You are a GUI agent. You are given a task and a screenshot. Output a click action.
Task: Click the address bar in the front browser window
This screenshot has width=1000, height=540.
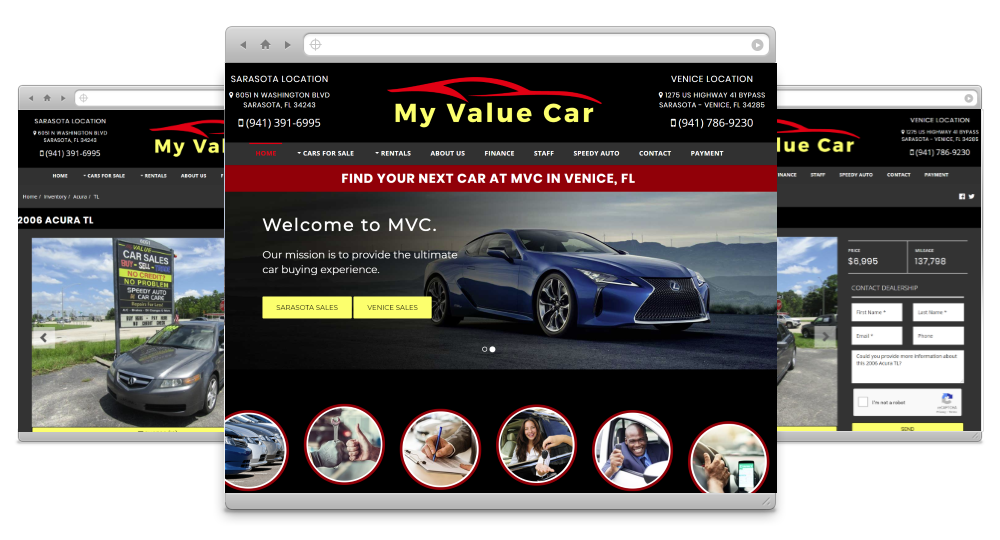click(536, 45)
